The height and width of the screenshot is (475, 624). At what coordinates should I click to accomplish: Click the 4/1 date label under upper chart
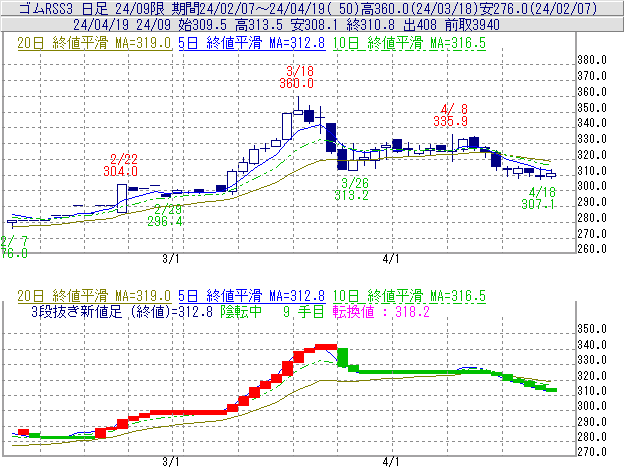(x=391, y=259)
